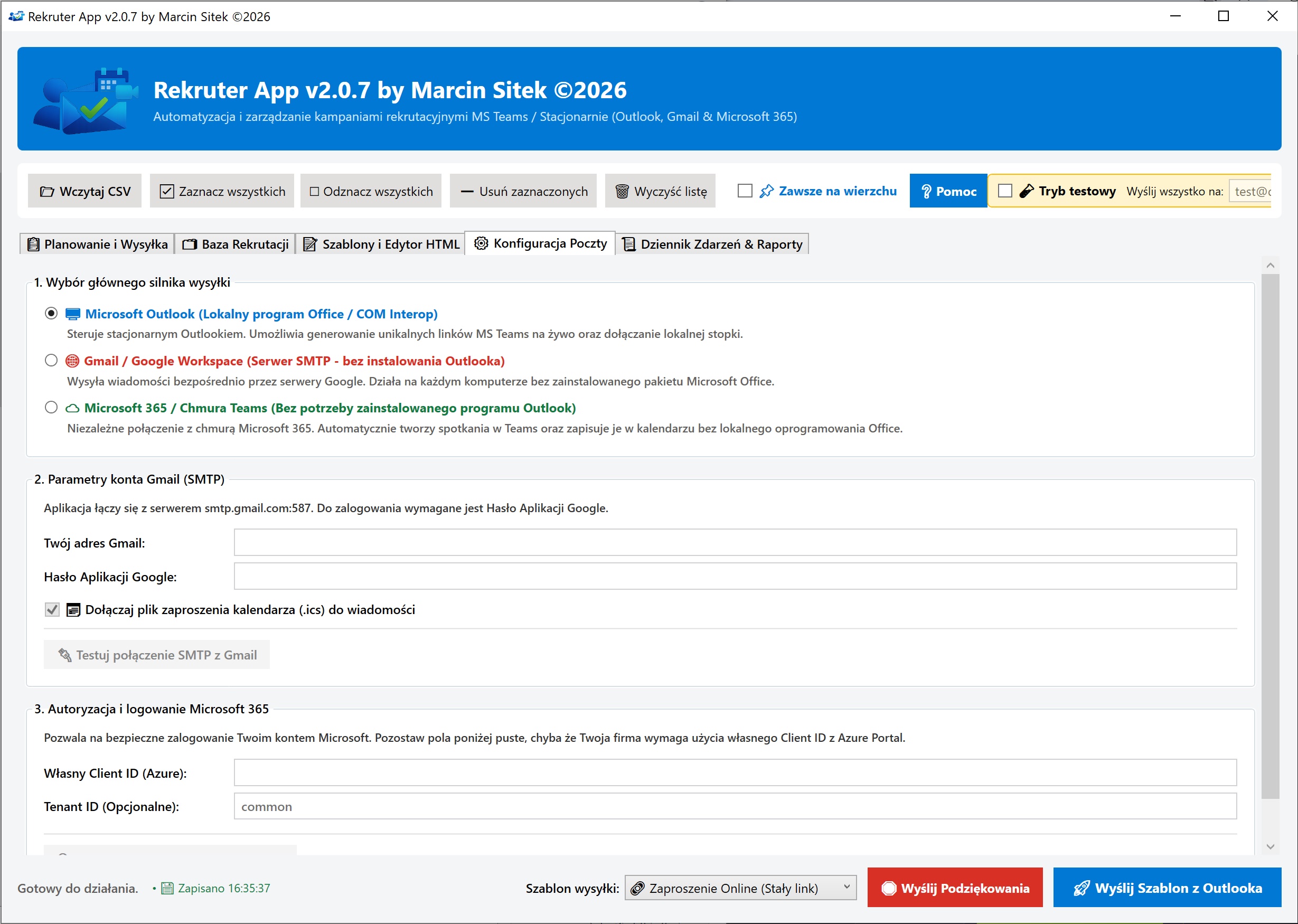This screenshot has height=924, width=1298.
Task: Click the calendar icon beside the .ics attachment option
Action: click(x=73, y=610)
